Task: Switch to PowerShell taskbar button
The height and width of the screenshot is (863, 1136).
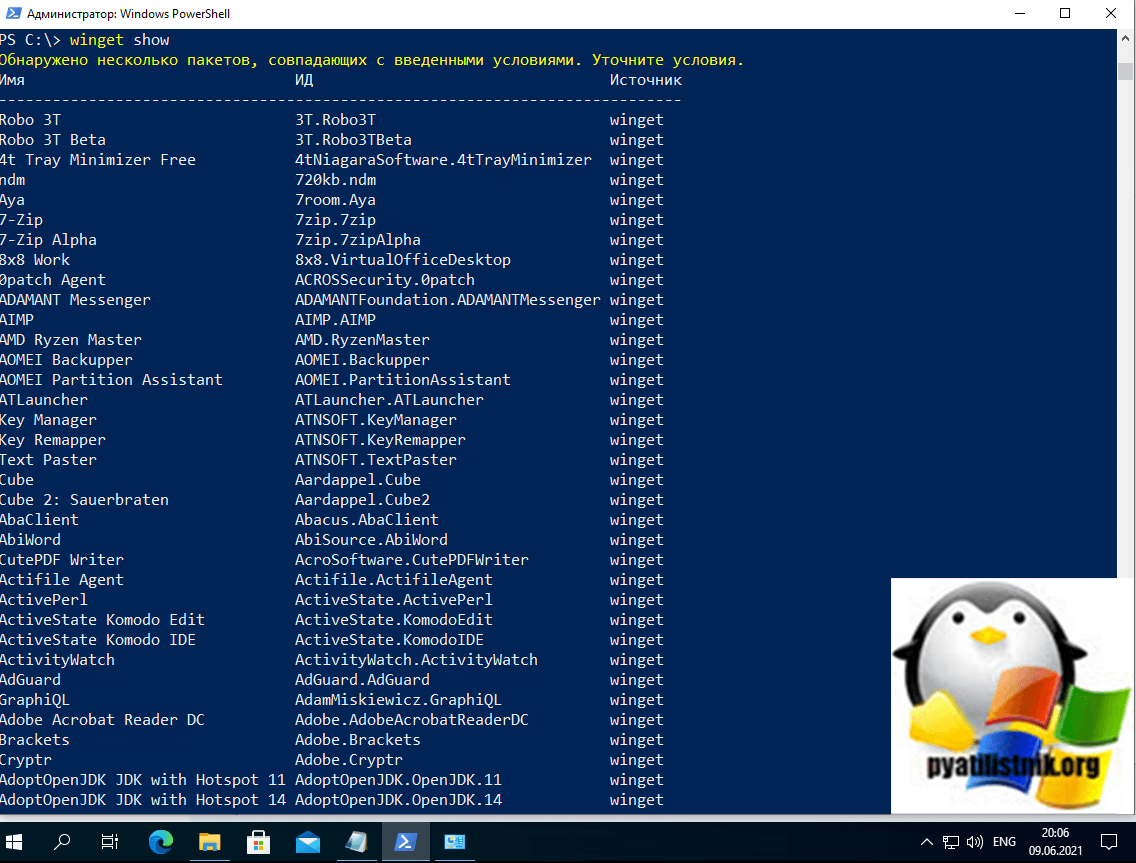Action: point(405,842)
